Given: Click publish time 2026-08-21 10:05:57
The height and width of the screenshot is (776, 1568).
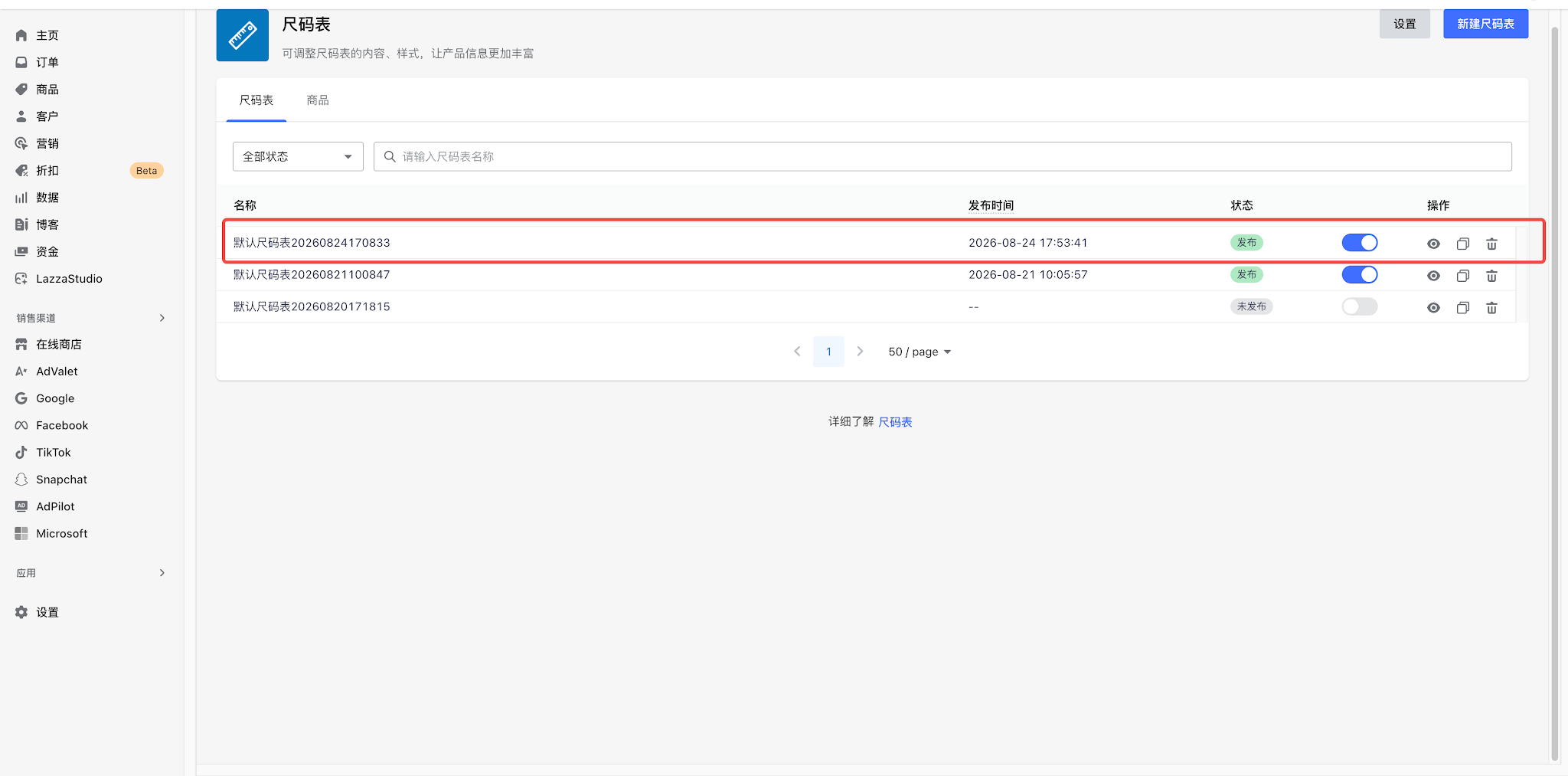Looking at the screenshot, I should click(1027, 274).
